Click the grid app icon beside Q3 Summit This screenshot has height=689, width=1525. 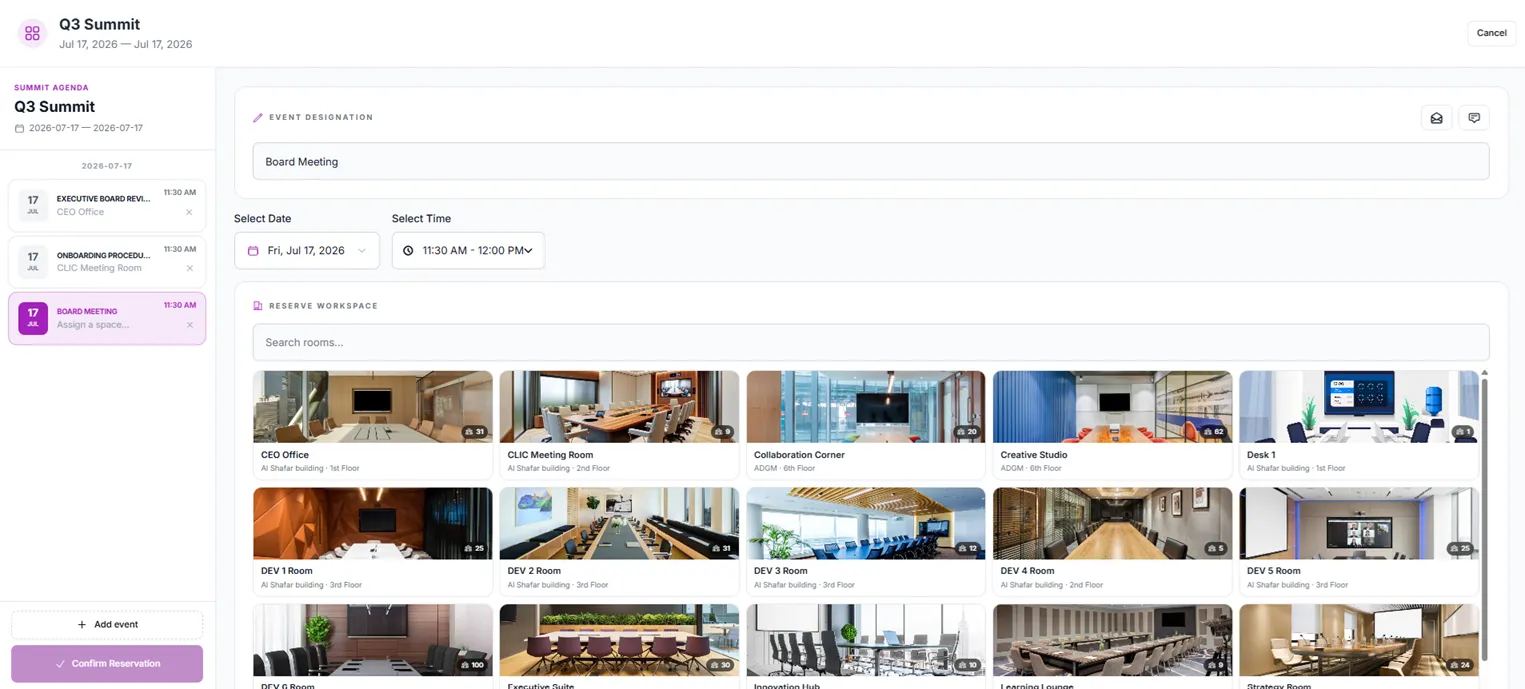pos(32,33)
